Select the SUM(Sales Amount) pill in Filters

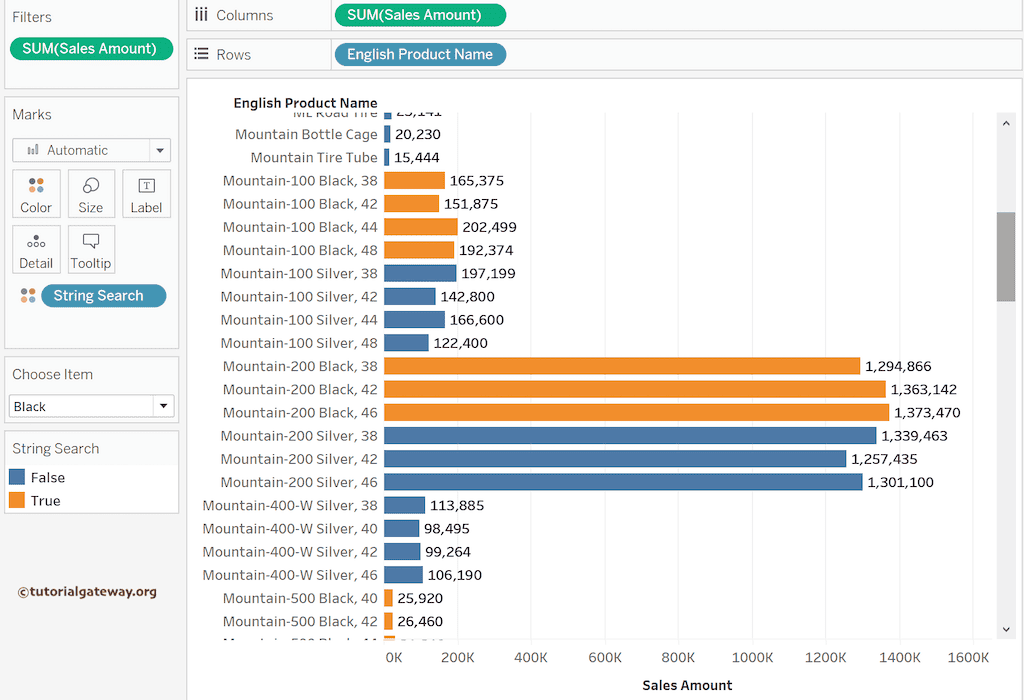[x=90, y=48]
